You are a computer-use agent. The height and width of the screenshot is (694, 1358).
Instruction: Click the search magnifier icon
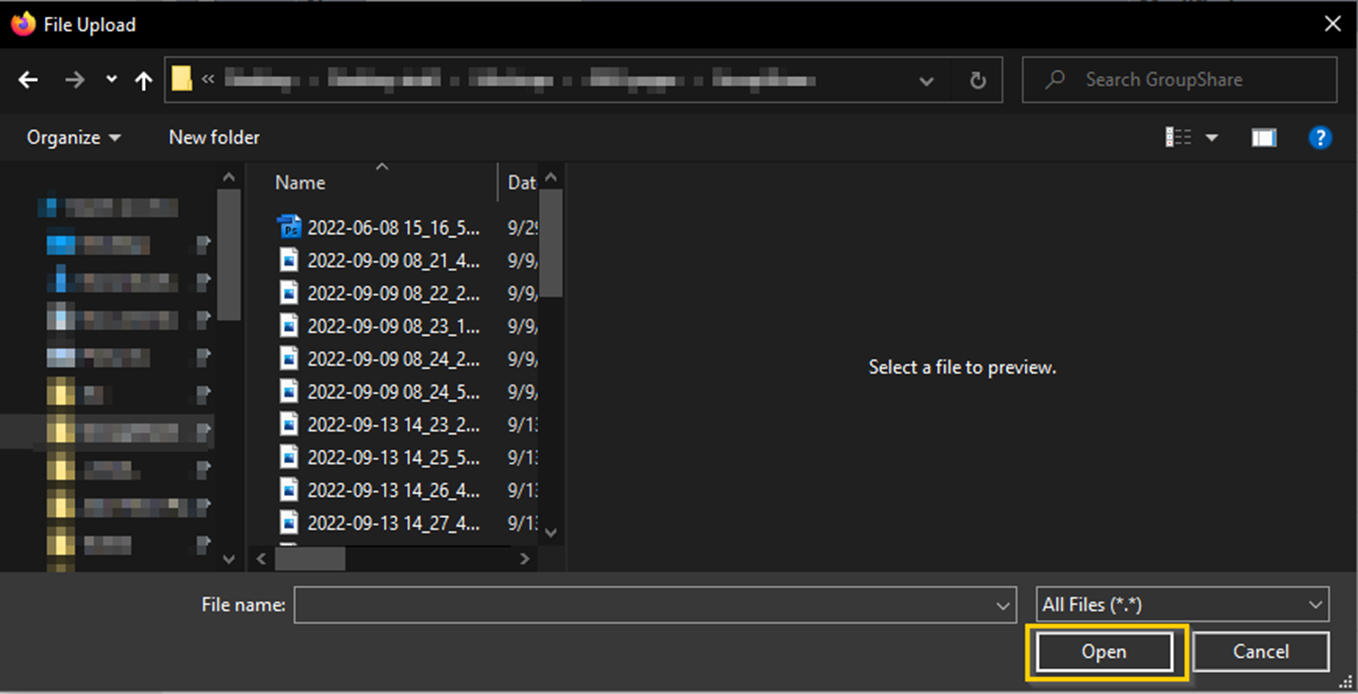coord(1054,79)
